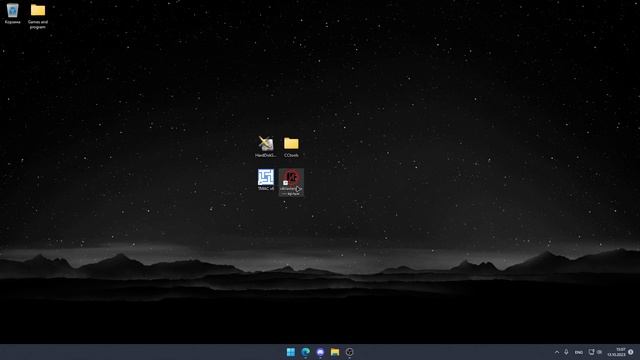Select the Games and program folder
This screenshot has height=360, width=640.
(38, 16)
